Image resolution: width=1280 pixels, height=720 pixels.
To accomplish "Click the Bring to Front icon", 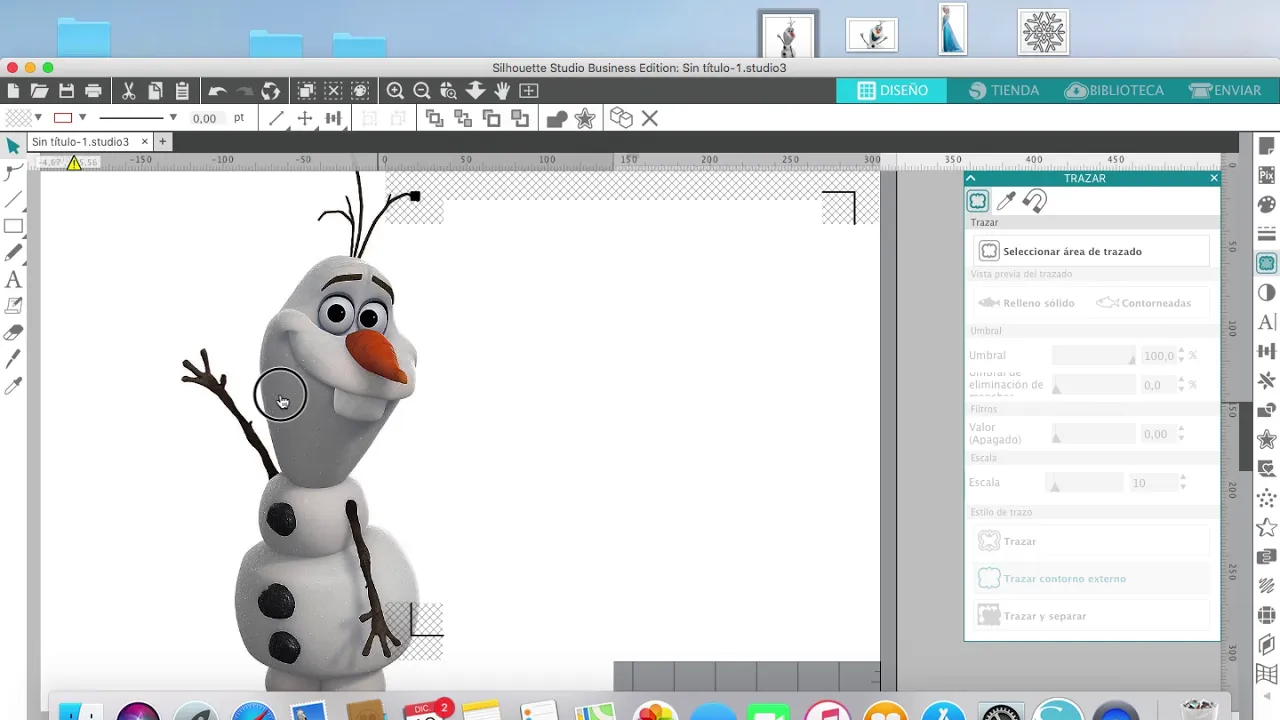I will click(434, 118).
